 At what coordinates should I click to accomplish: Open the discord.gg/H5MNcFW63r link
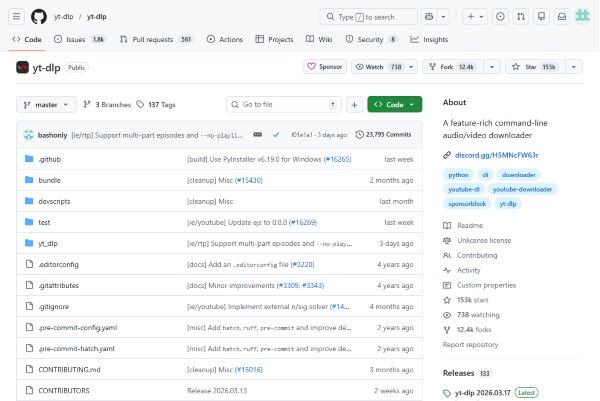pyautogui.click(x=495, y=155)
